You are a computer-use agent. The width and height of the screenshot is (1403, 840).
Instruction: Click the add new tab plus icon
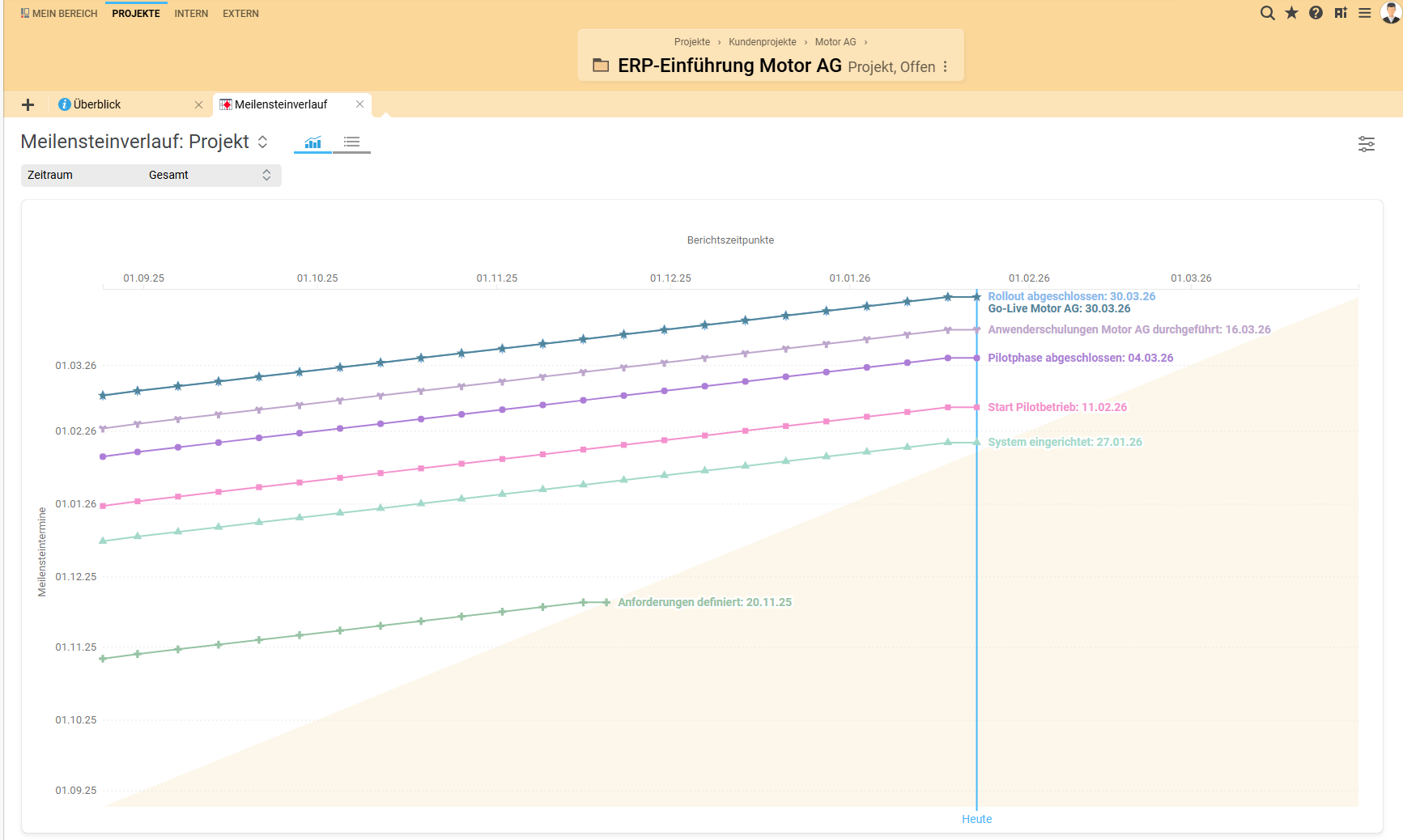tap(28, 104)
